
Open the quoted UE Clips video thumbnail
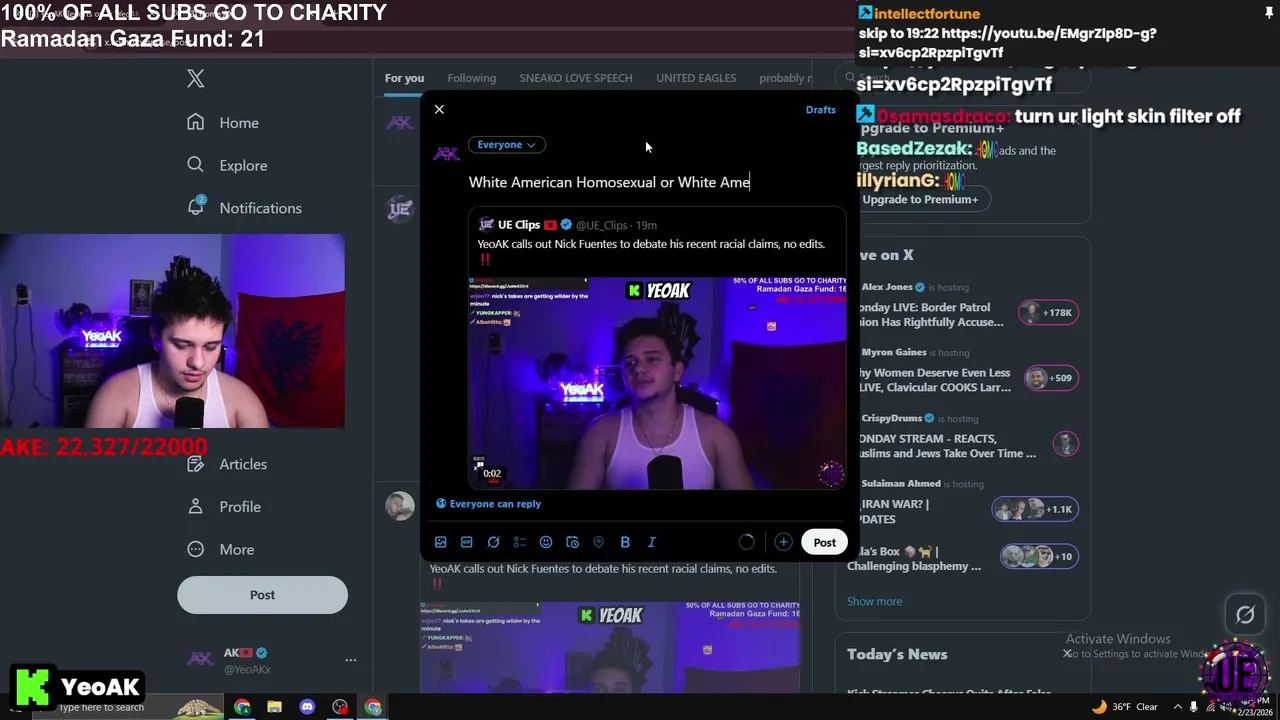(x=657, y=383)
